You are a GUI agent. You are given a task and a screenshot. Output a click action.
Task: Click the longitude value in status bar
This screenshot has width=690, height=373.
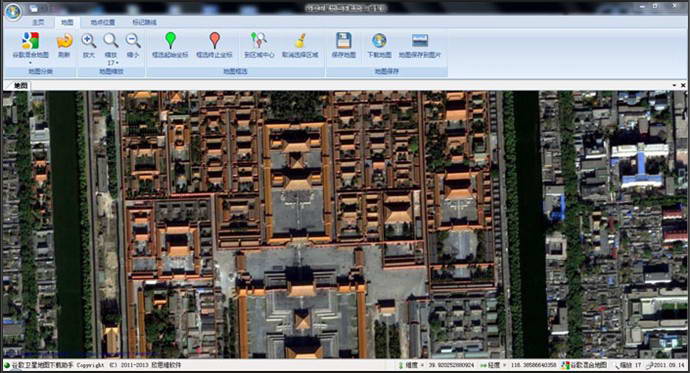(x=533, y=365)
